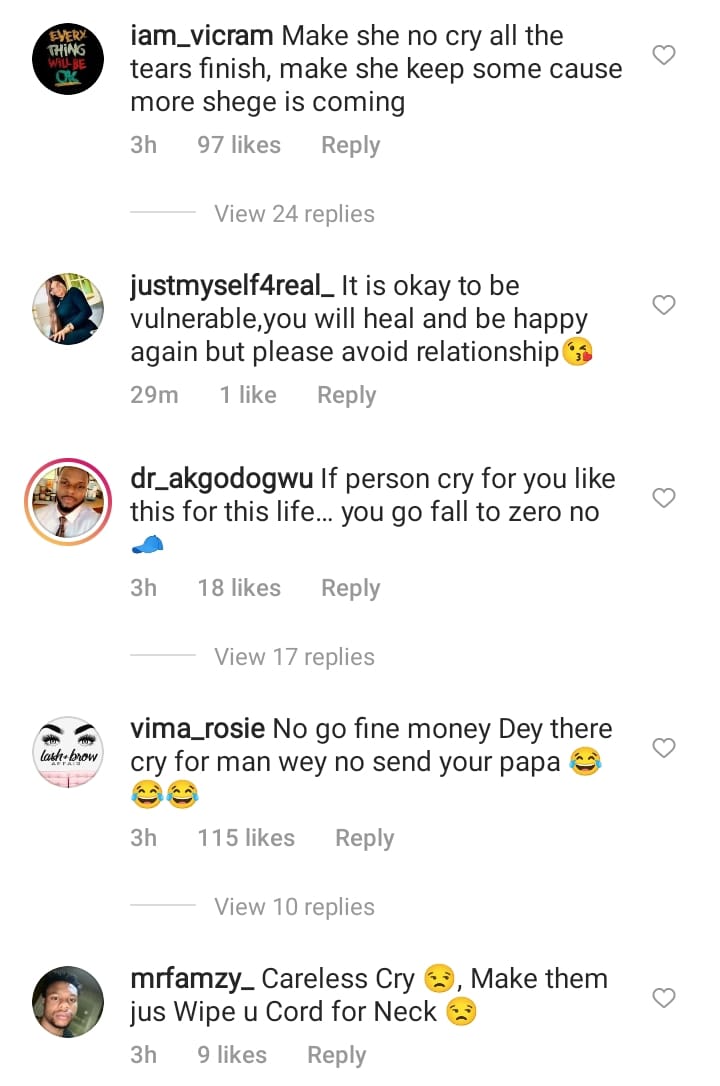Expand View 17 replies
Viewport: 720px width, 1086px height.
294,657
